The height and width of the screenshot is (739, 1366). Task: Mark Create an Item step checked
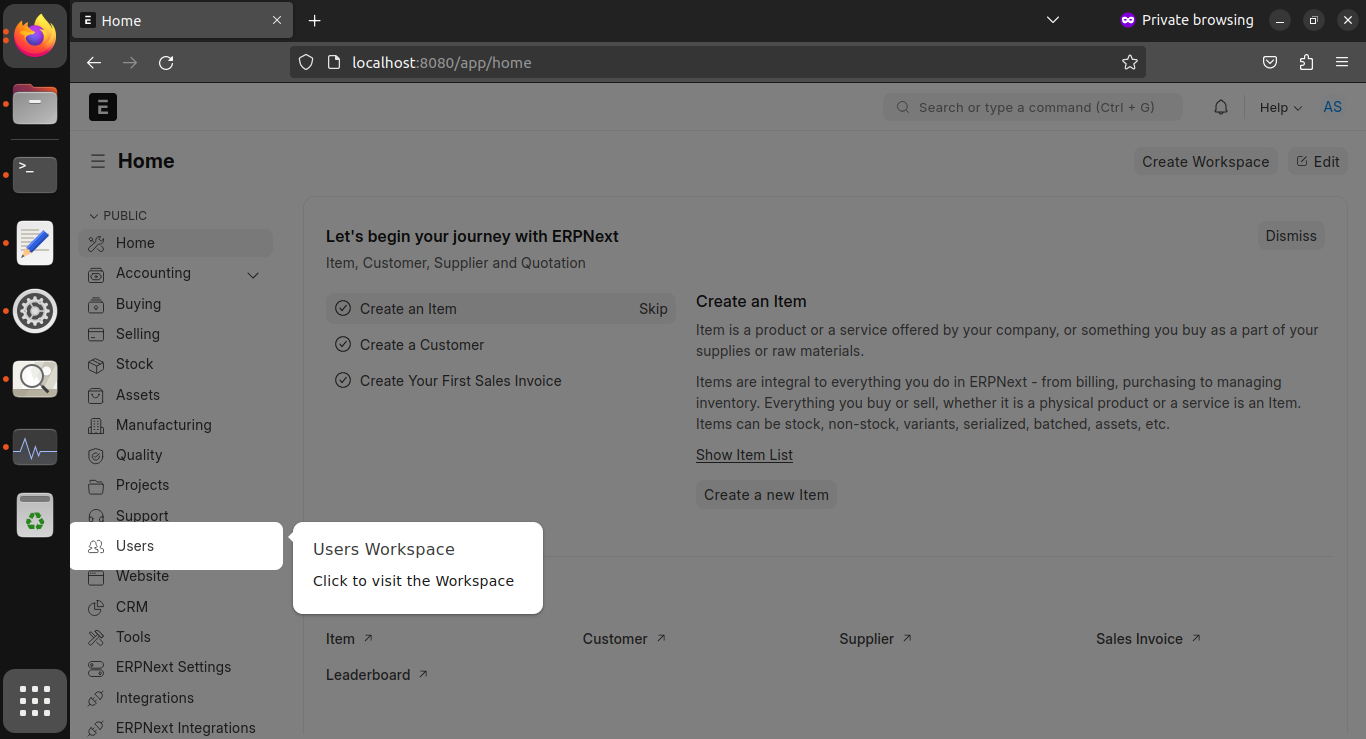(x=343, y=309)
